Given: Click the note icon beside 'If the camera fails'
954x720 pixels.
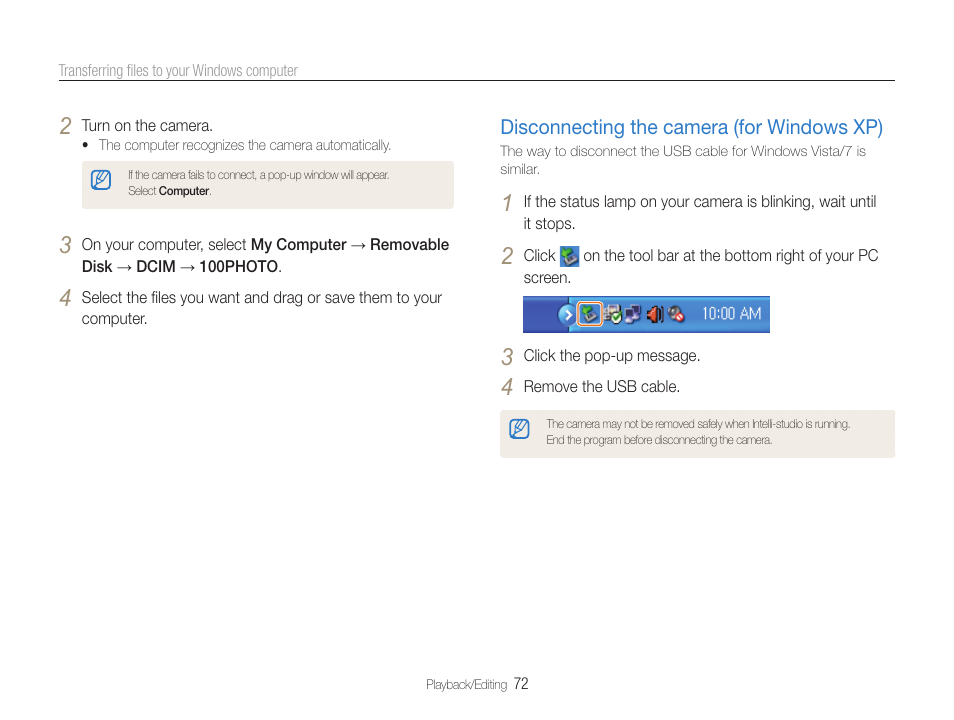Looking at the screenshot, I should [x=101, y=180].
